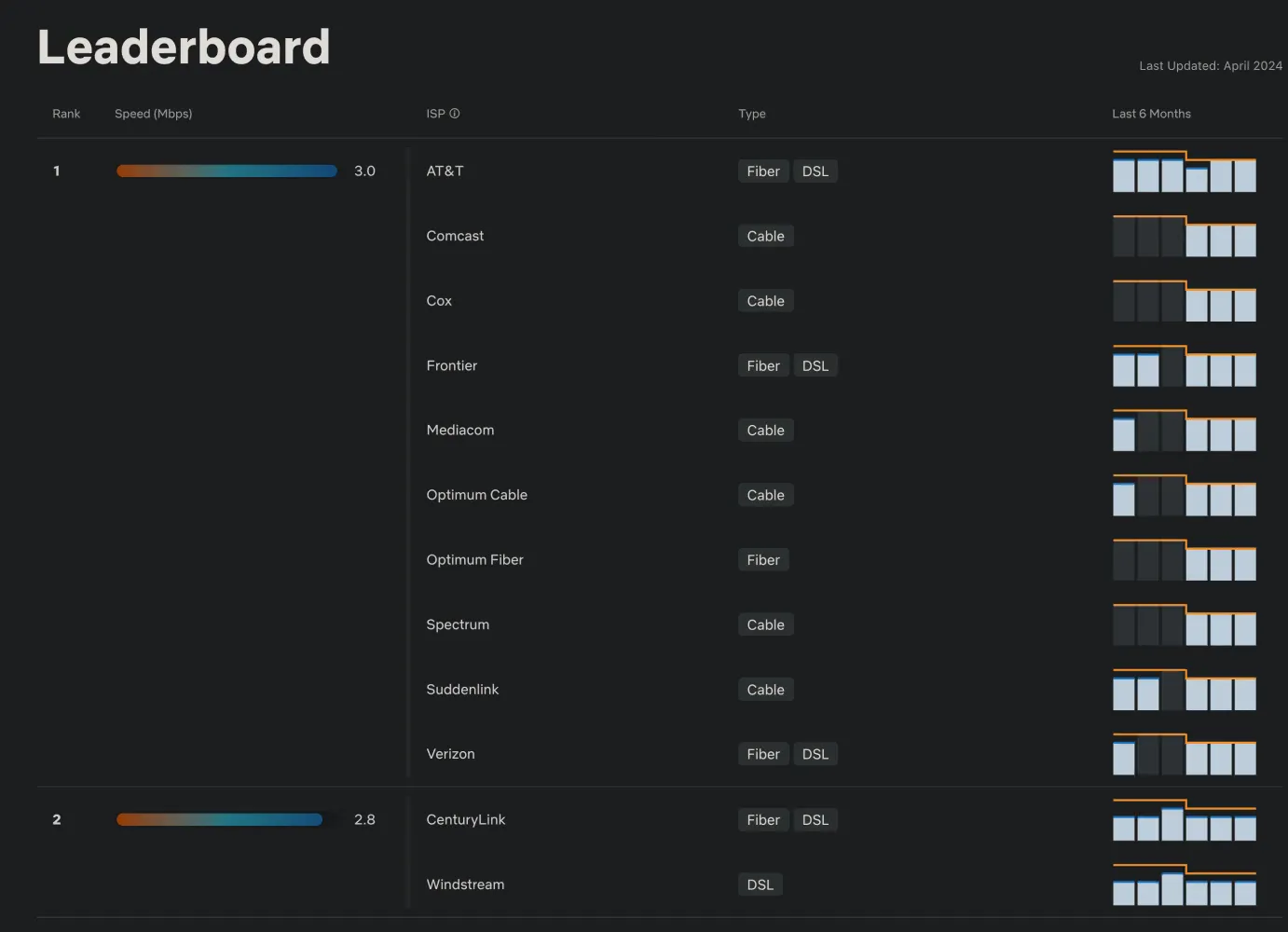
Task: Open AT&T's last 6 months chart
Action: click(1185, 171)
